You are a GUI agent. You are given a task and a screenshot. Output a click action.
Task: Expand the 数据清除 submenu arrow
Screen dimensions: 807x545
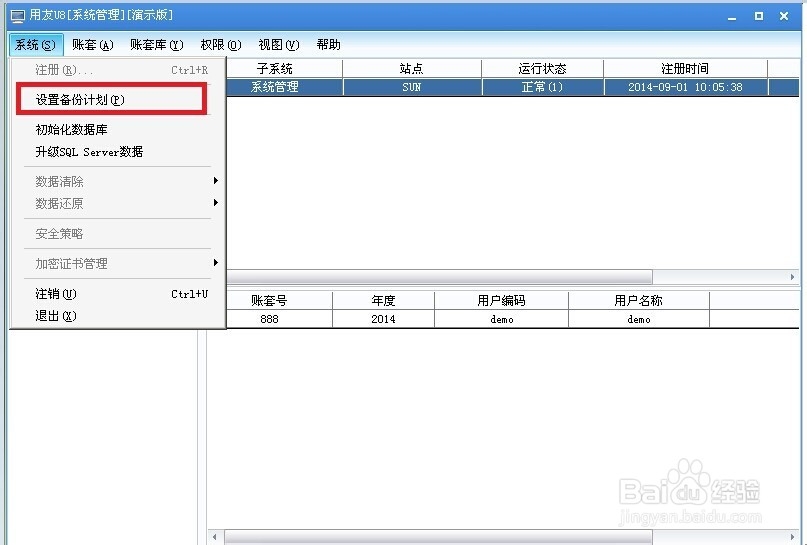216,181
